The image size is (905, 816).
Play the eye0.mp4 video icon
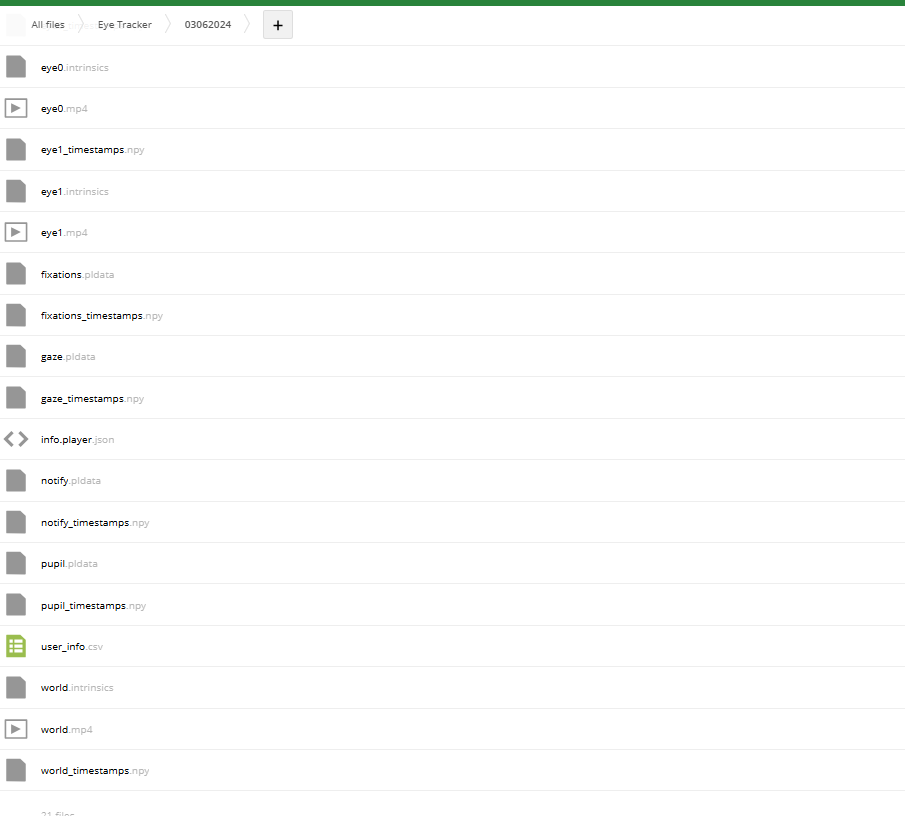[x=16, y=108]
